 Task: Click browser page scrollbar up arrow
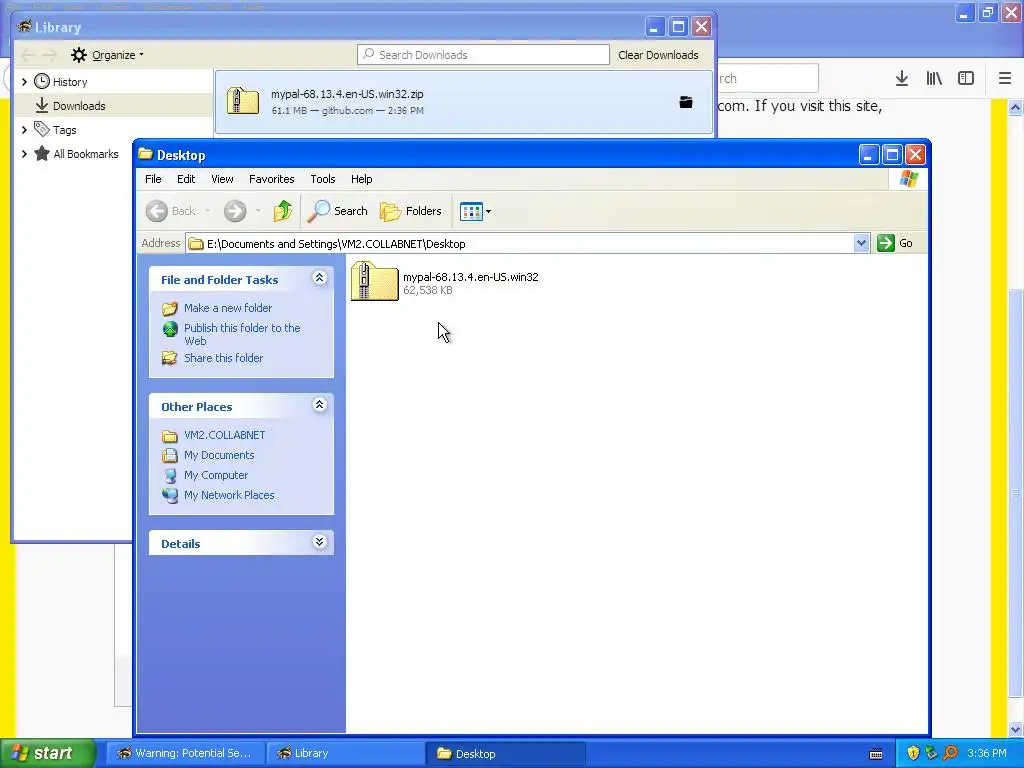[x=1015, y=107]
